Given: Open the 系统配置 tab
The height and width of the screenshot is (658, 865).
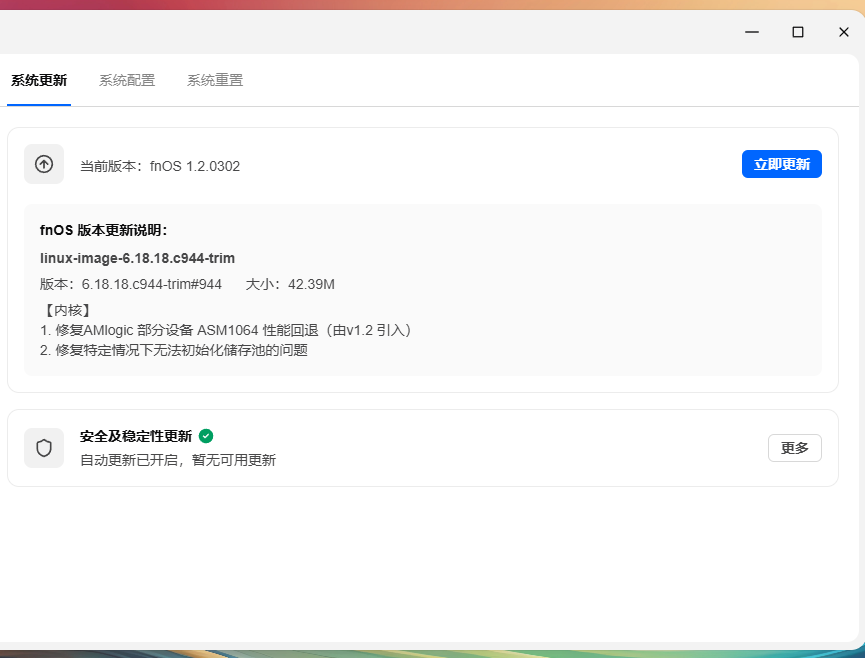Looking at the screenshot, I should point(127,81).
